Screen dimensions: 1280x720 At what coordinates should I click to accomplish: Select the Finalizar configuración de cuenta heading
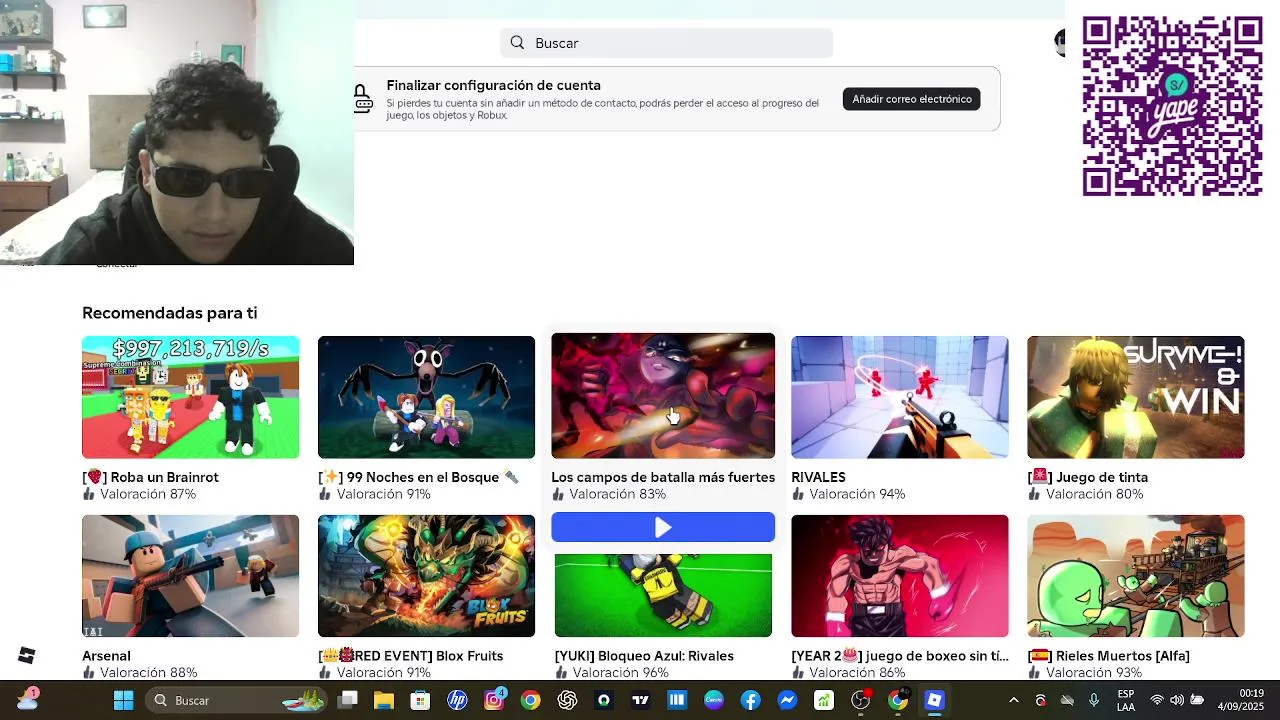[x=494, y=85]
